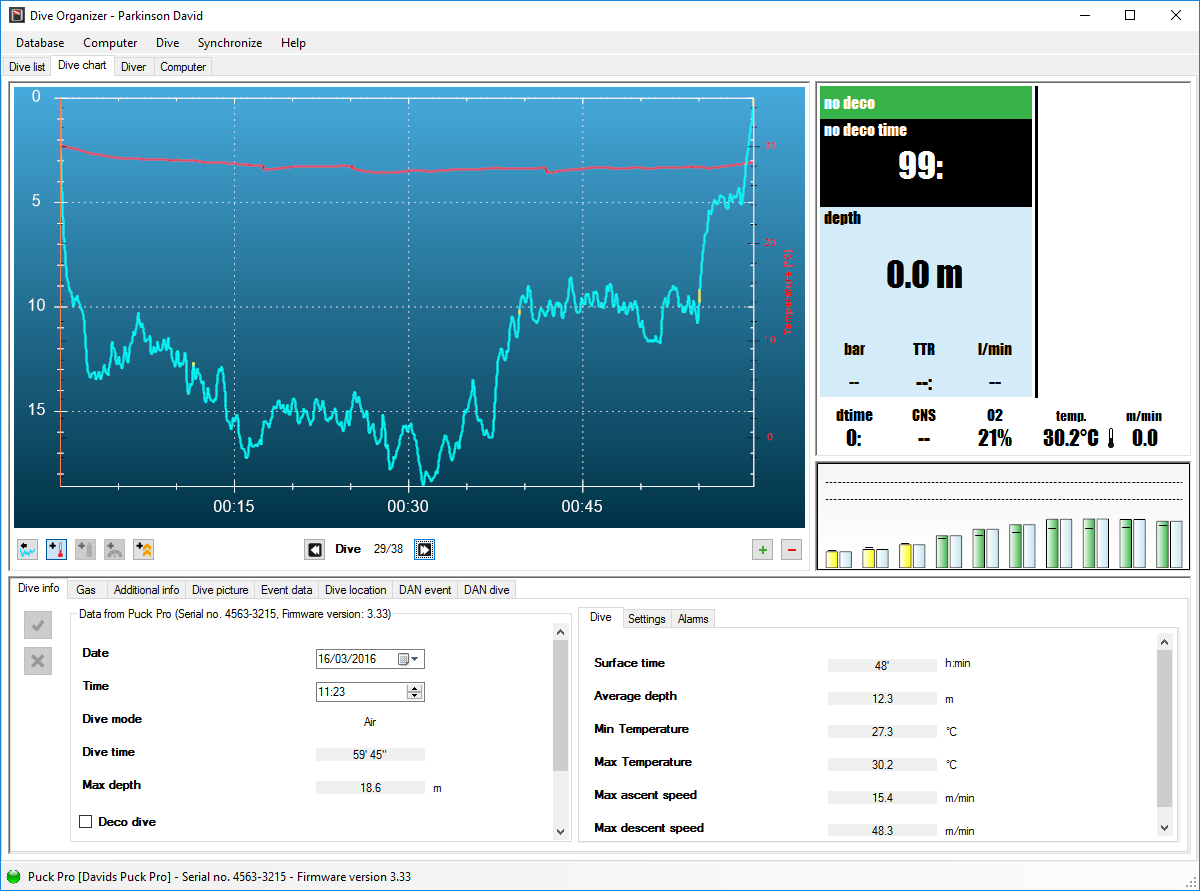Click the temp. 30.2°C readout

(1071, 438)
